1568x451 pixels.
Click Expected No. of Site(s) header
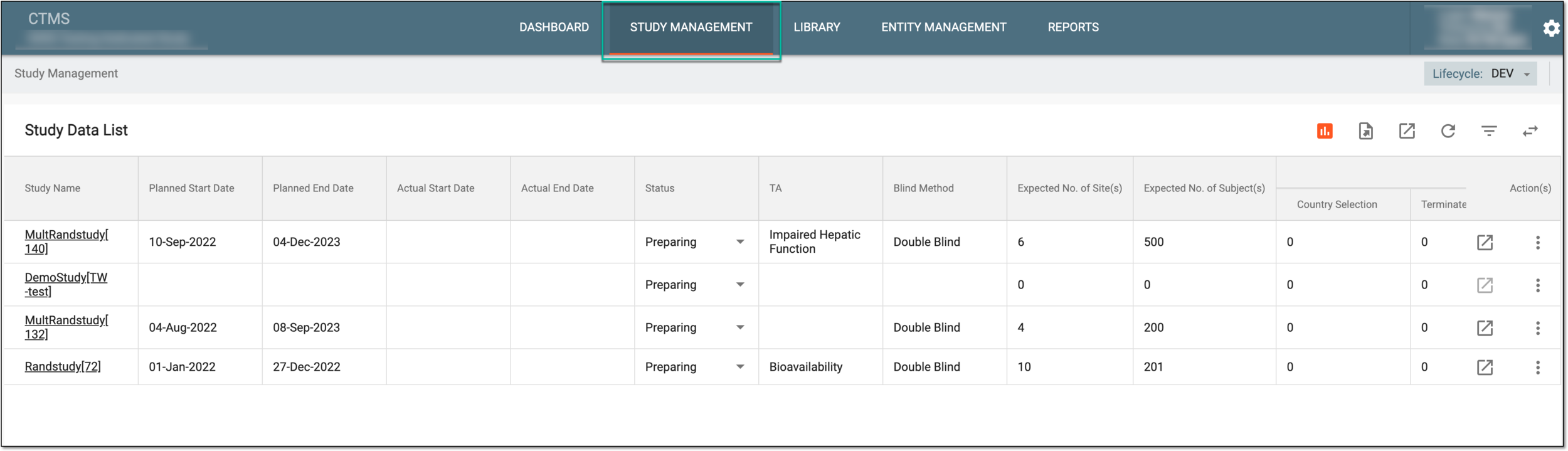point(1069,188)
